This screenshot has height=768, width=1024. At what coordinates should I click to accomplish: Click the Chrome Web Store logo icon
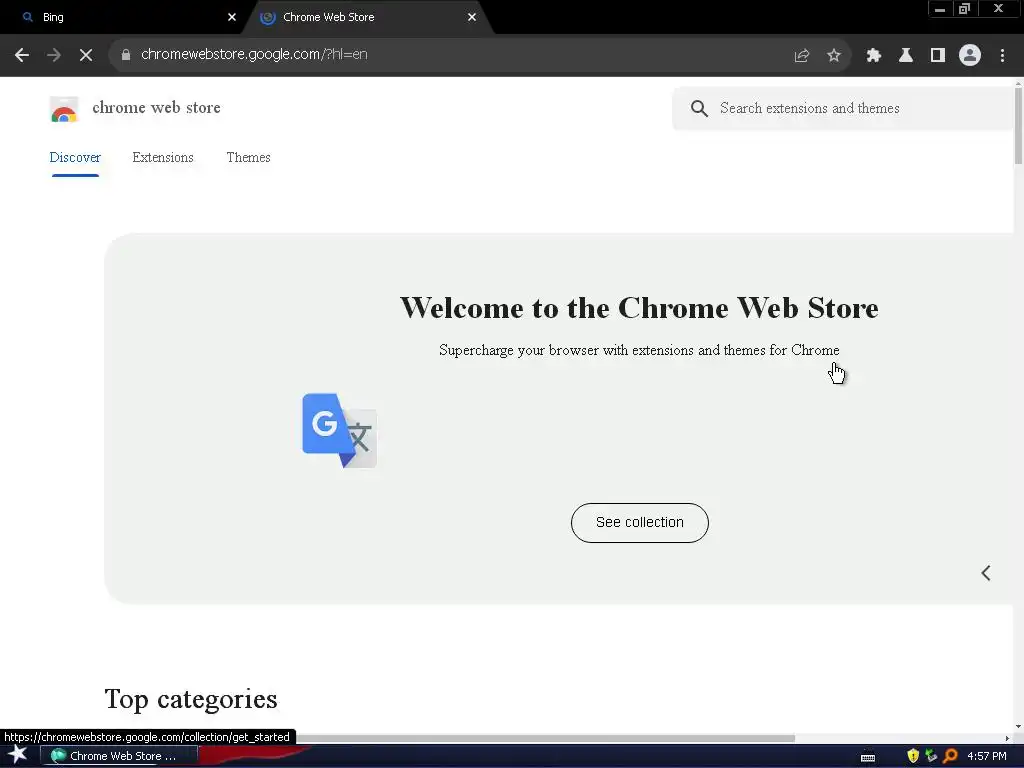point(64,109)
